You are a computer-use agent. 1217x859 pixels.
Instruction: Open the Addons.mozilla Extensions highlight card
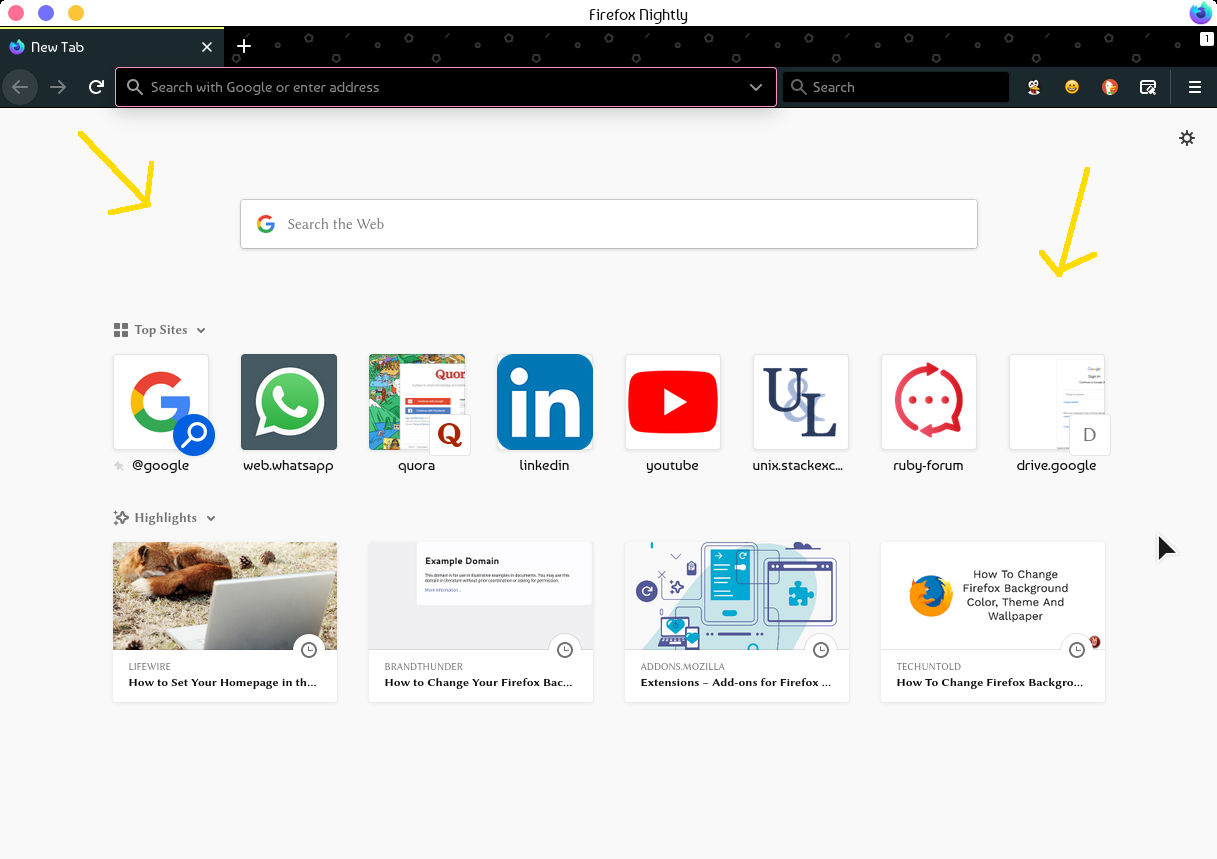click(737, 622)
